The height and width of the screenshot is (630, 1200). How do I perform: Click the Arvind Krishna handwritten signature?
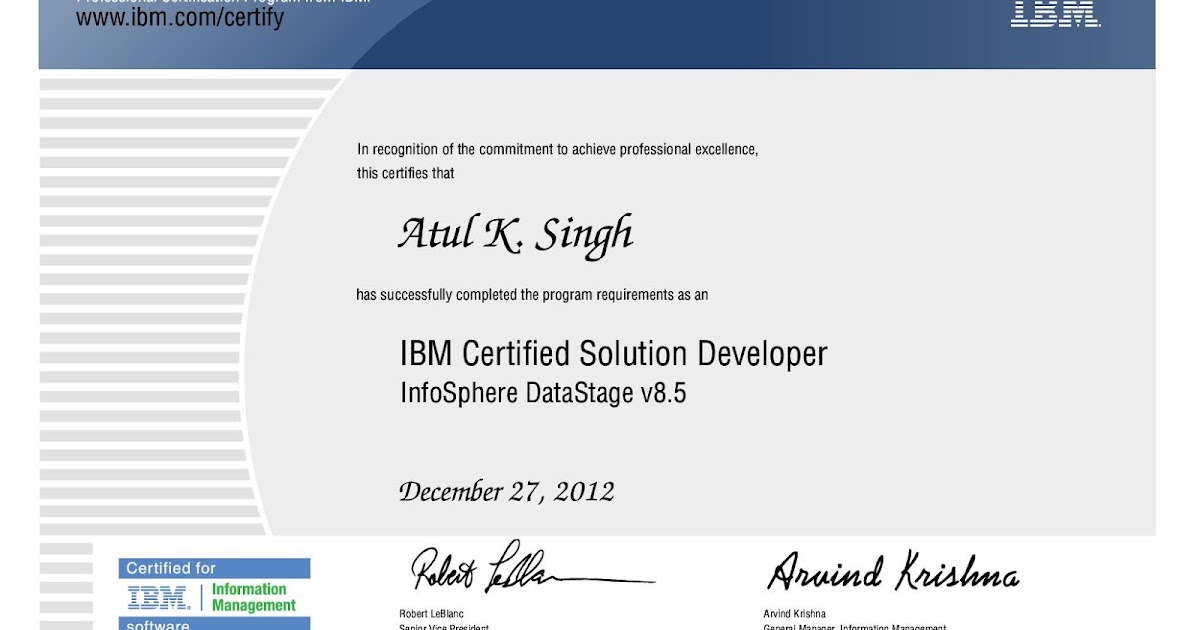pos(893,570)
